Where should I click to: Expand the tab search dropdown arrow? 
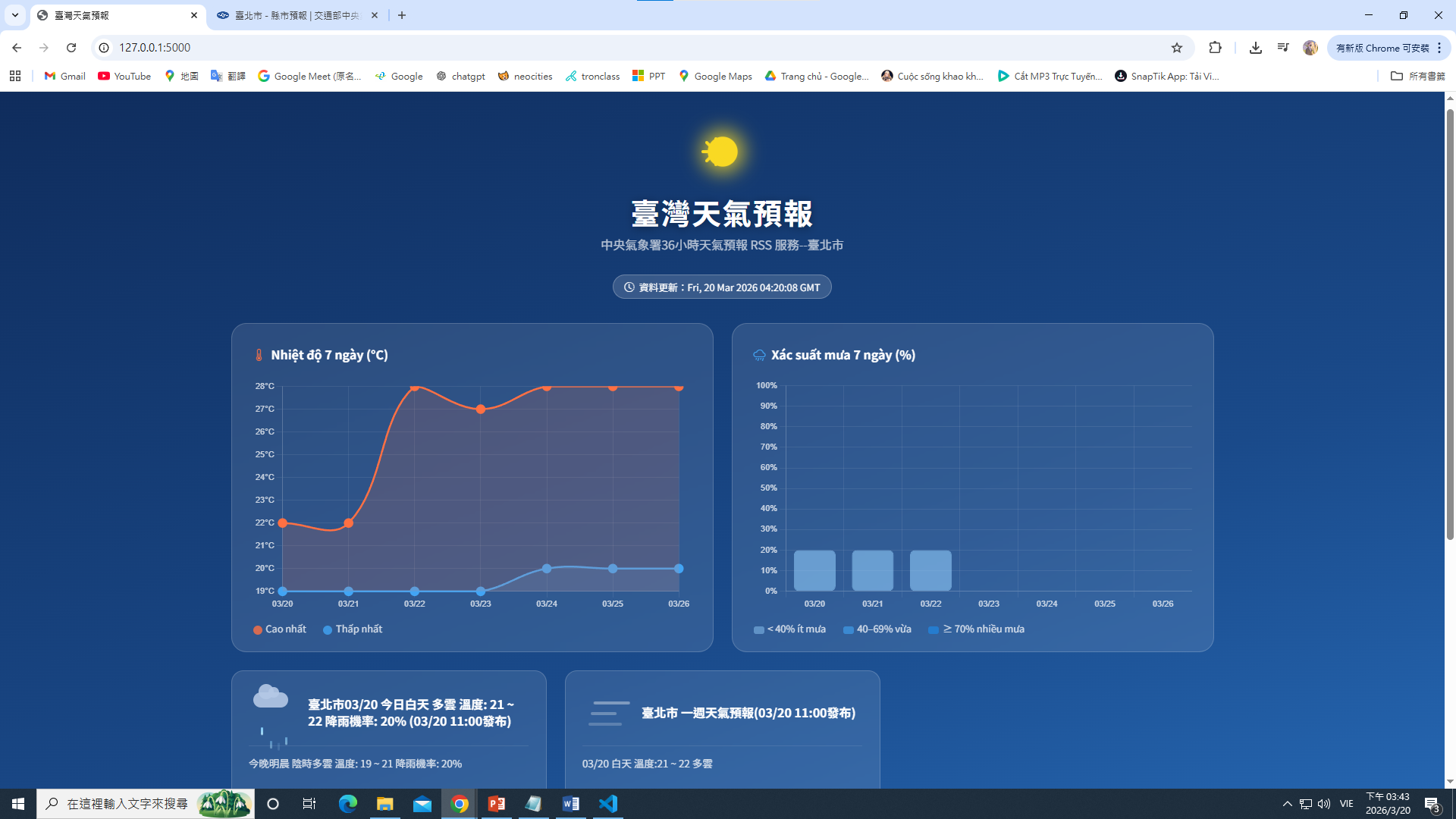(x=14, y=15)
